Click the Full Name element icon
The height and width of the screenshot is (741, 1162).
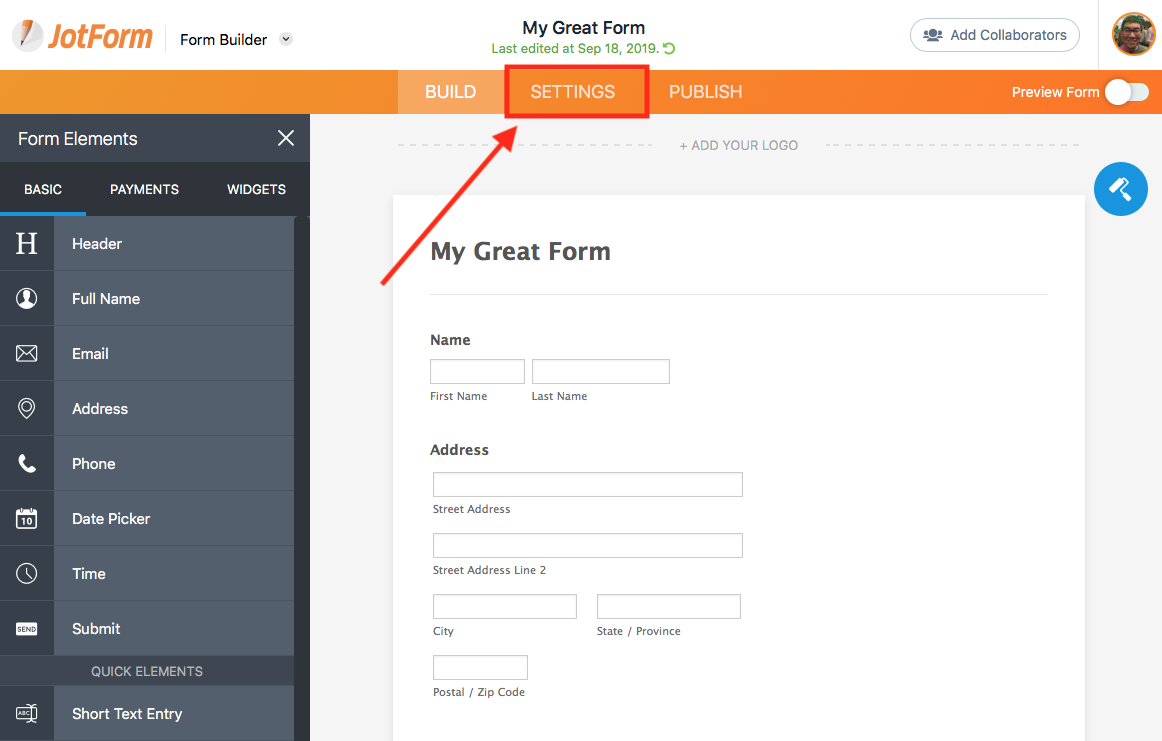coord(27,298)
